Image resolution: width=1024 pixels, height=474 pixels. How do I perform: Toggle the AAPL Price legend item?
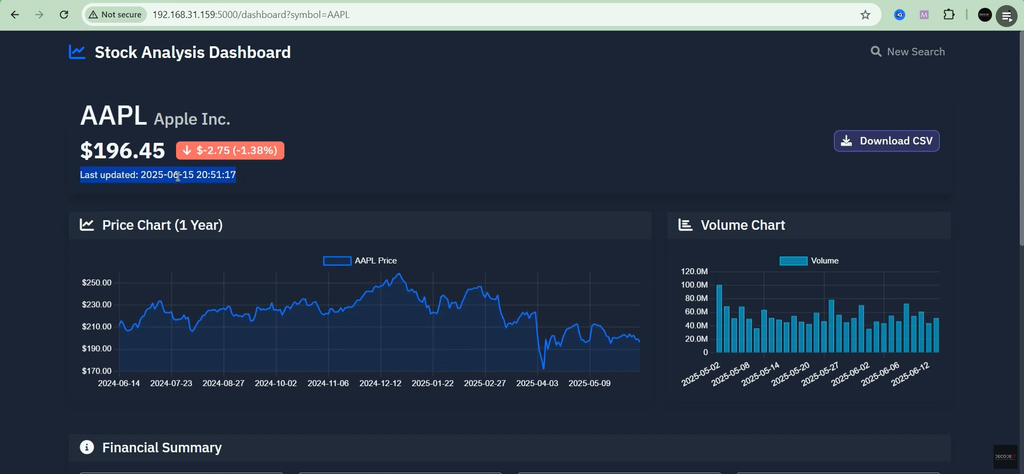point(360,261)
